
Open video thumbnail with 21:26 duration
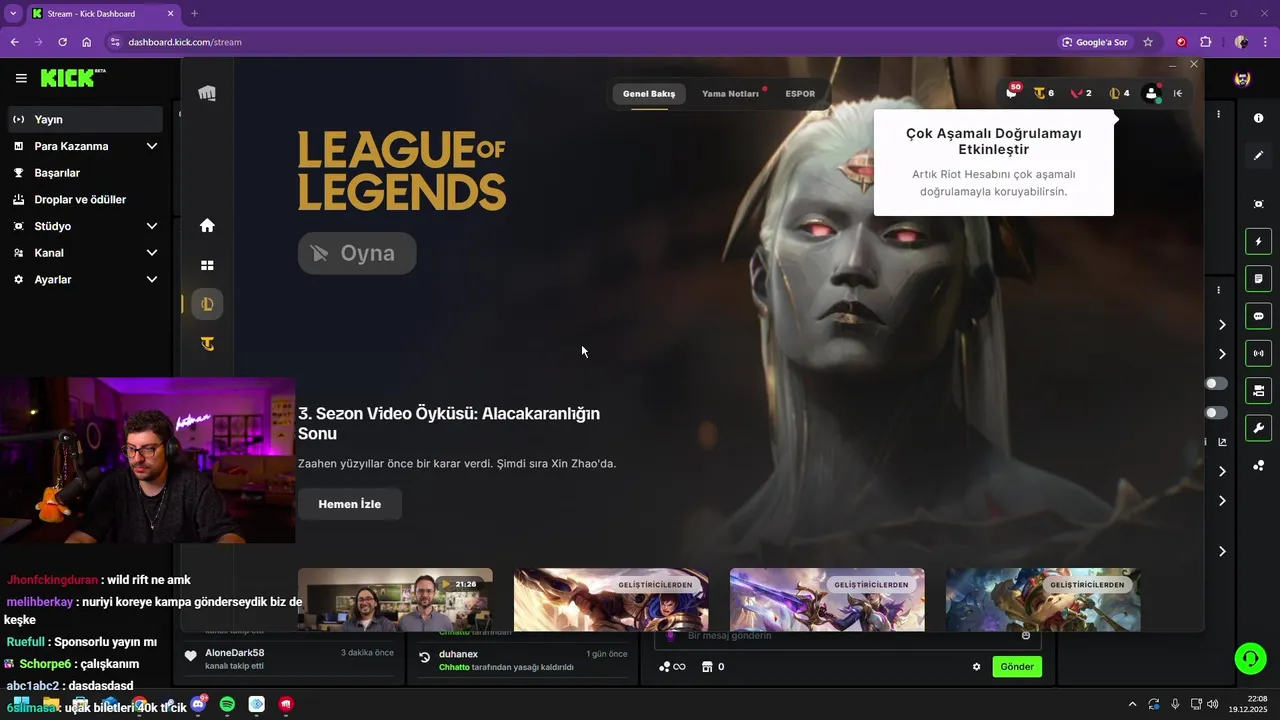[395, 599]
